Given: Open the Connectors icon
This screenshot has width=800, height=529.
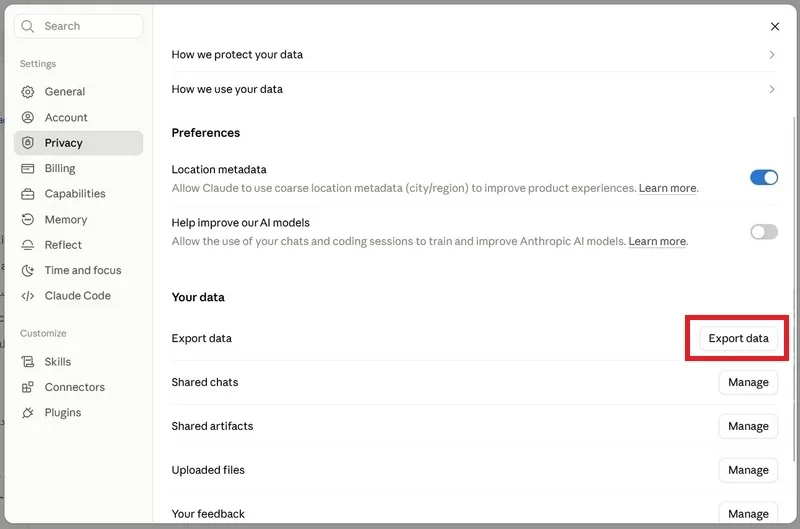Looking at the screenshot, I should 28,387.
